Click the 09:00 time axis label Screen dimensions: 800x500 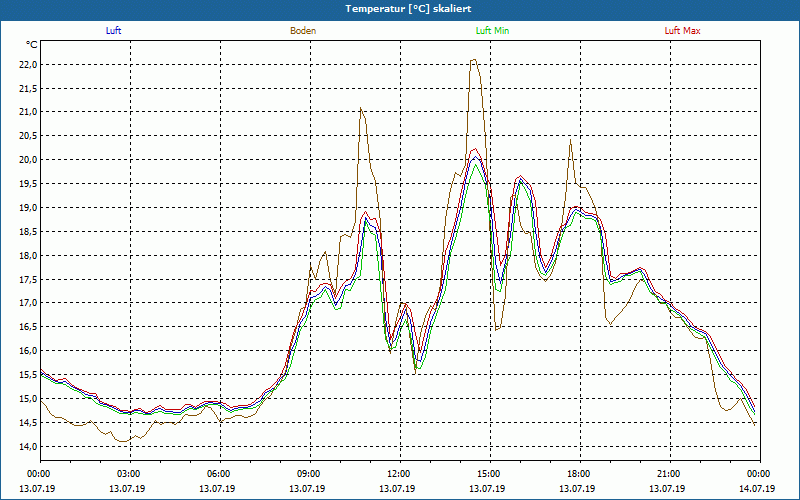click(307, 474)
